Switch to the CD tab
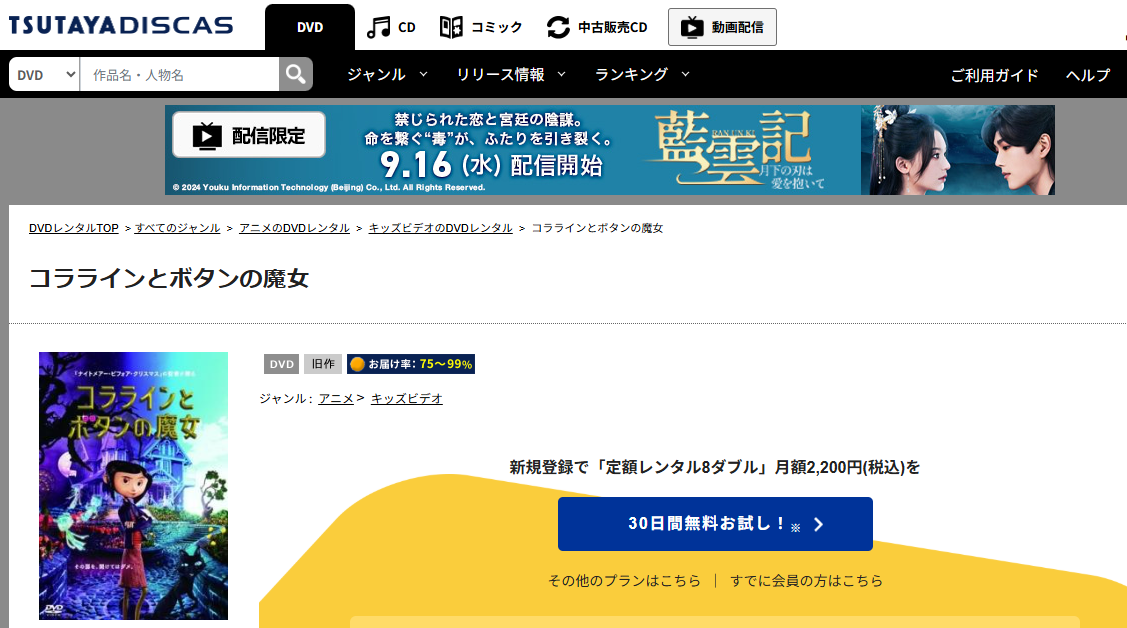This screenshot has width=1127, height=628. (x=392, y=27)
